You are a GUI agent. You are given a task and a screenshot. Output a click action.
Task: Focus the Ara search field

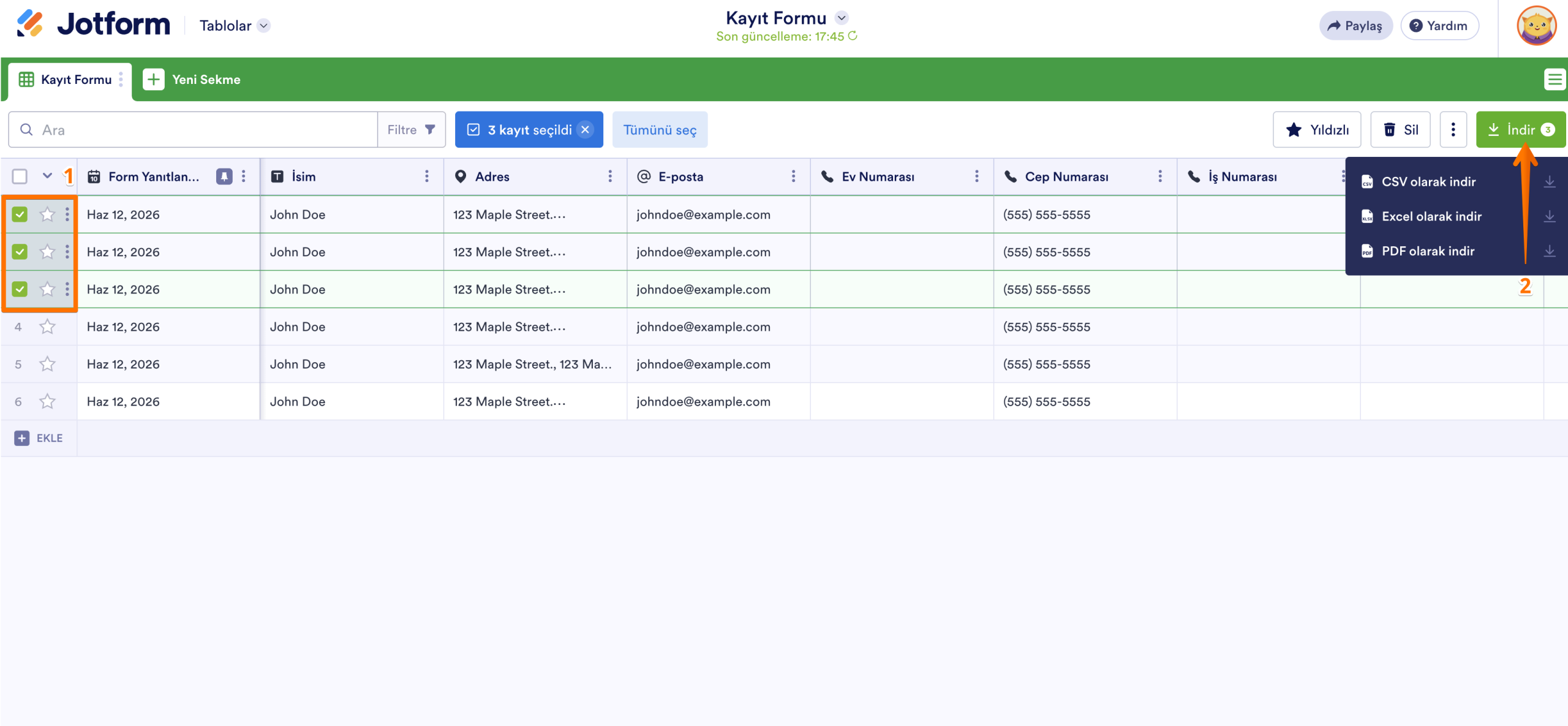click(x=193, y=130)
